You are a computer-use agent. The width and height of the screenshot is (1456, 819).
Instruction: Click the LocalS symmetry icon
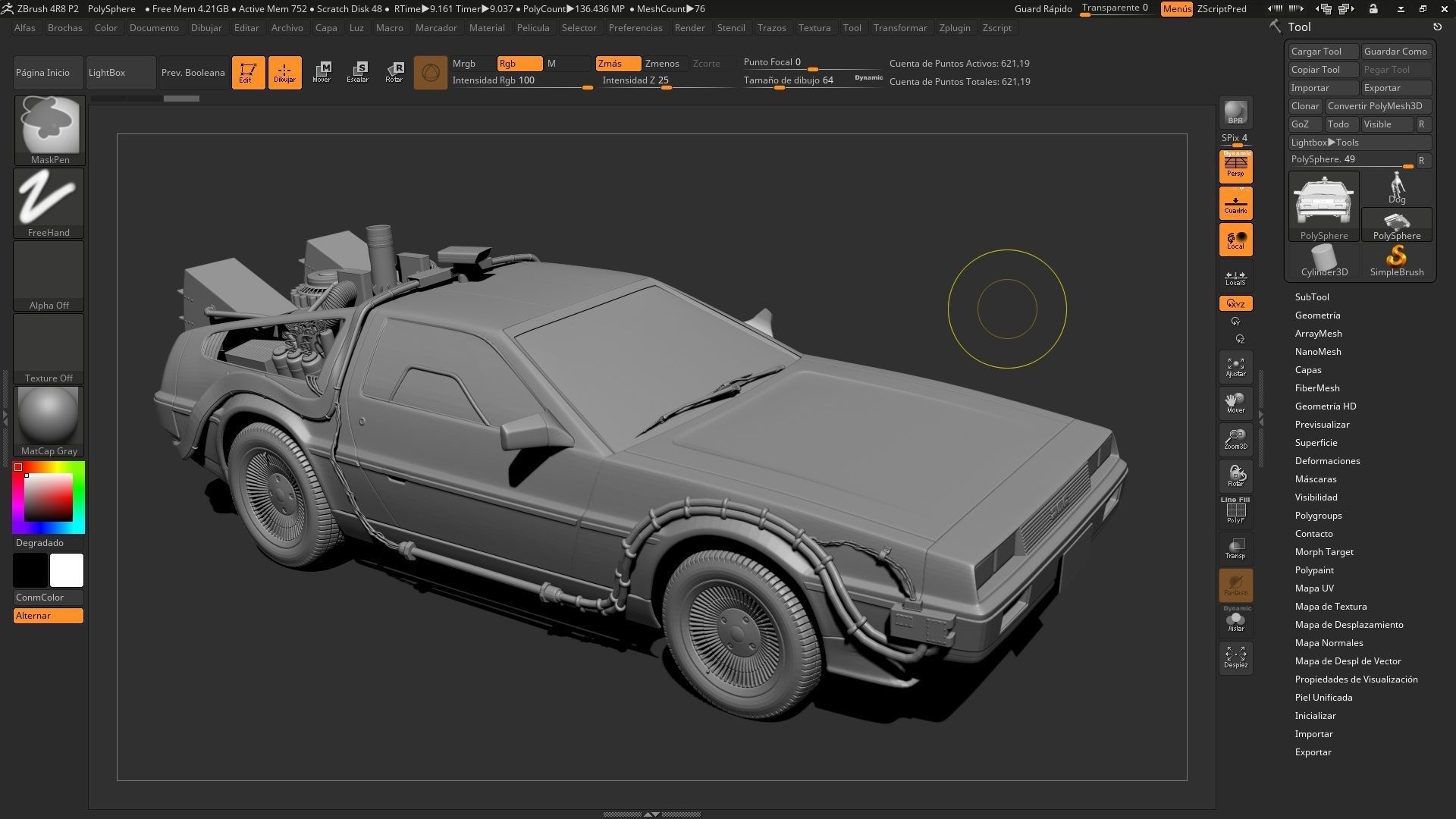(x=1236, y=278)
